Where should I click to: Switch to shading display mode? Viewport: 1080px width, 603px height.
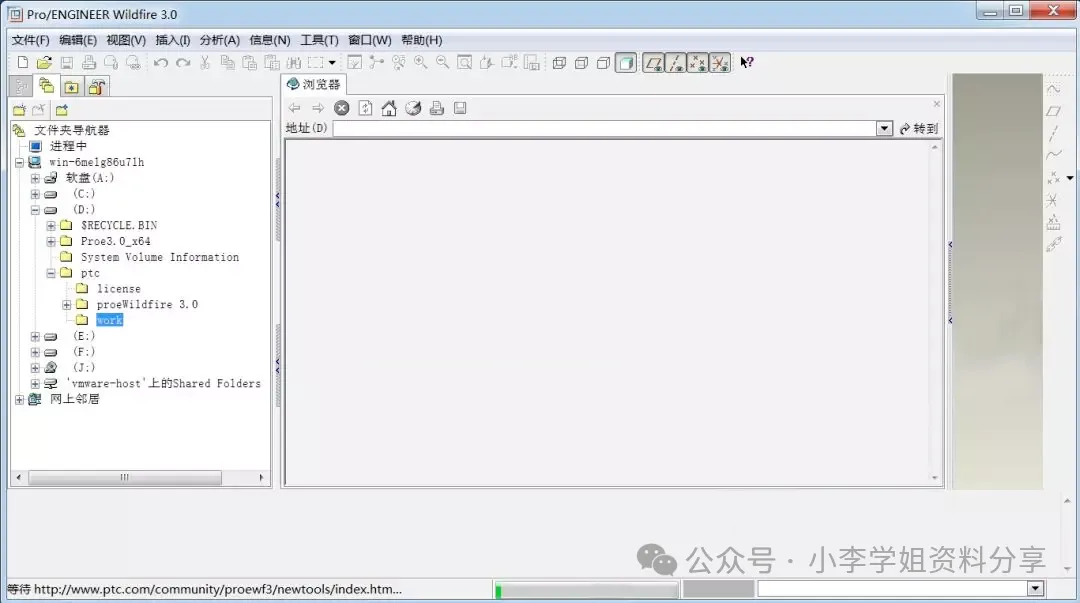pos(626,63)
